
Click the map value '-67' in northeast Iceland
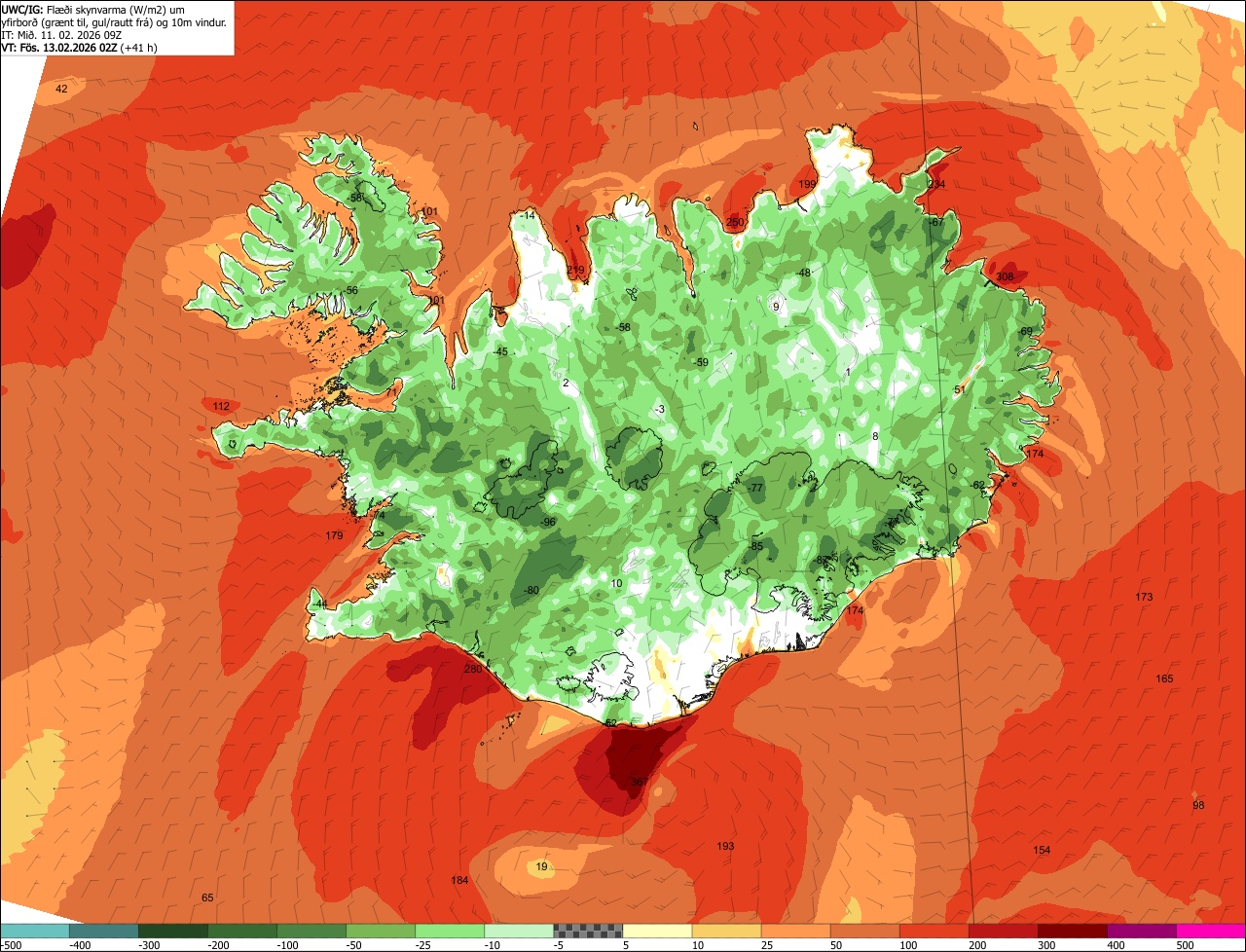936,222
